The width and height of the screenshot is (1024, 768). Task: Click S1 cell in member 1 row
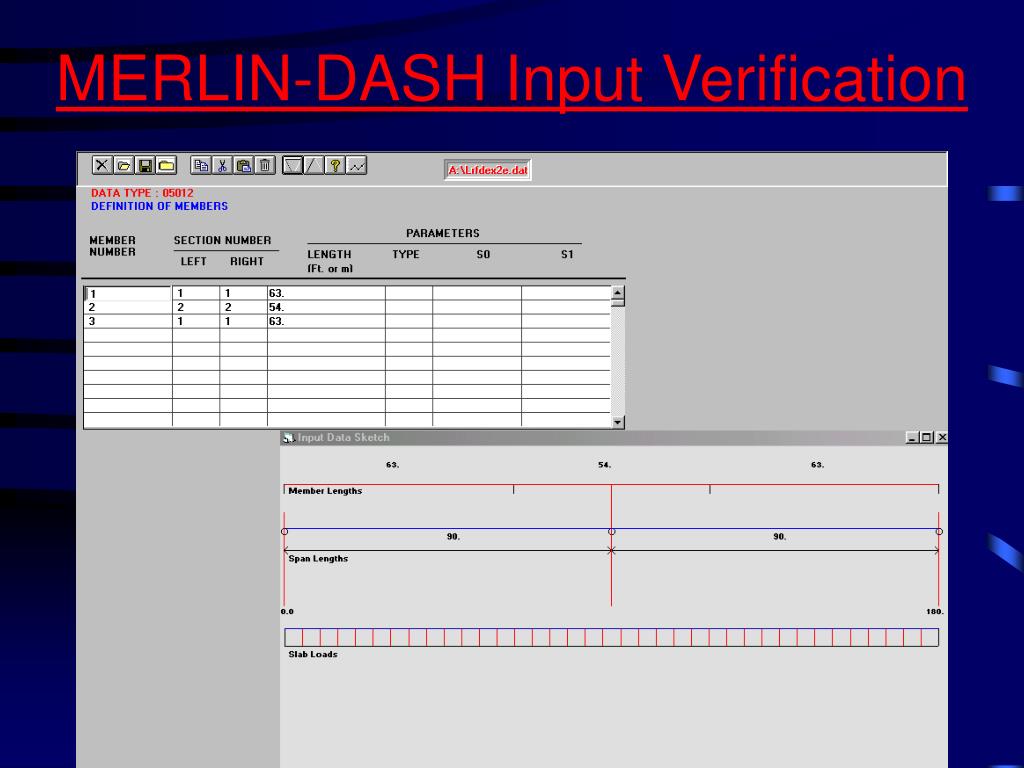[x=566, y=293]
